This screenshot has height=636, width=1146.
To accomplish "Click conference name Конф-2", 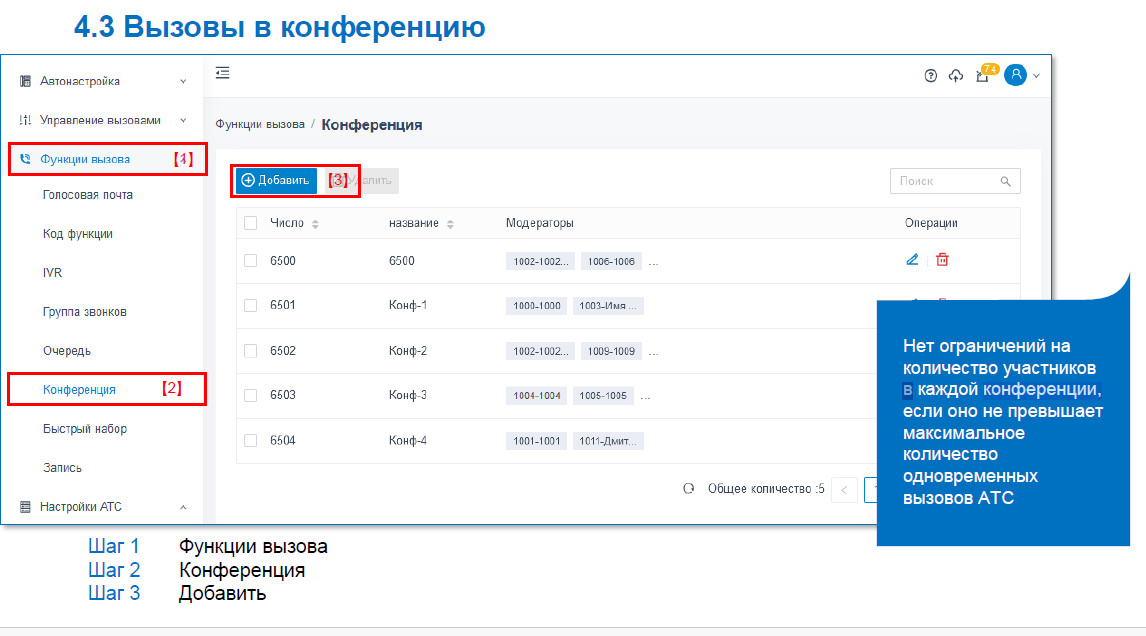I will coord(408,351).
